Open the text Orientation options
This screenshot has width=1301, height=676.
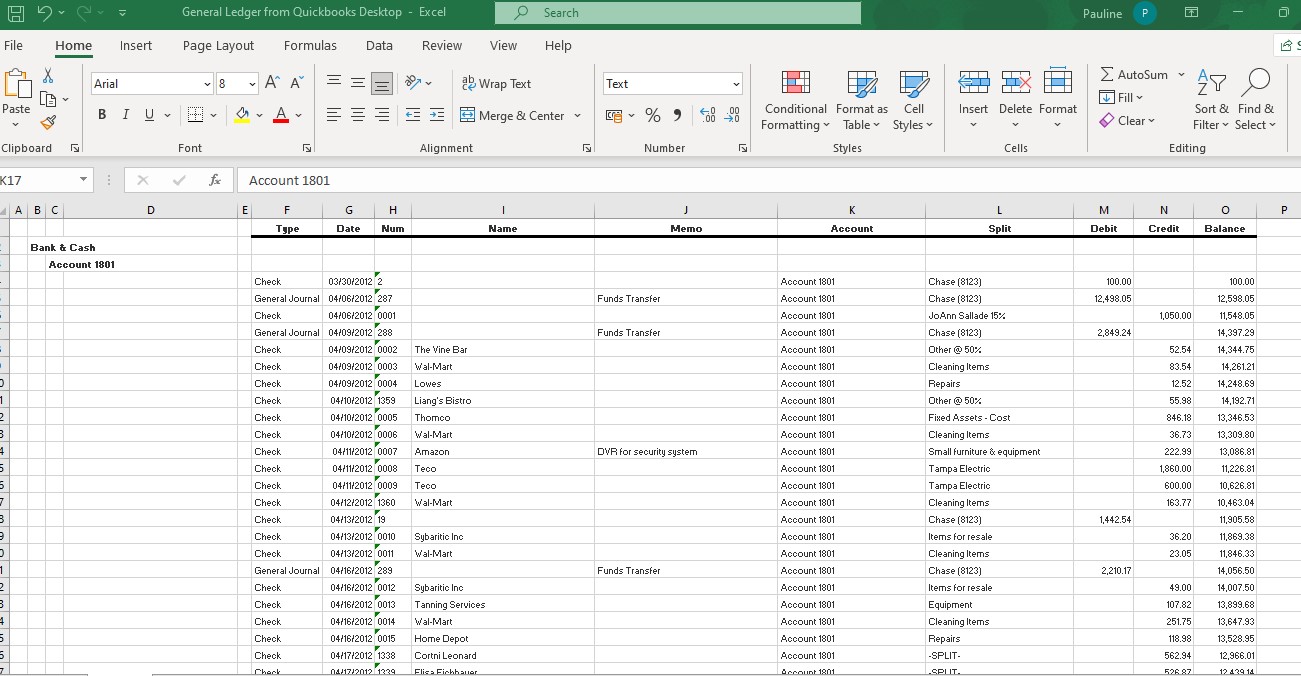pyautogui.click(x=419, y=84)
